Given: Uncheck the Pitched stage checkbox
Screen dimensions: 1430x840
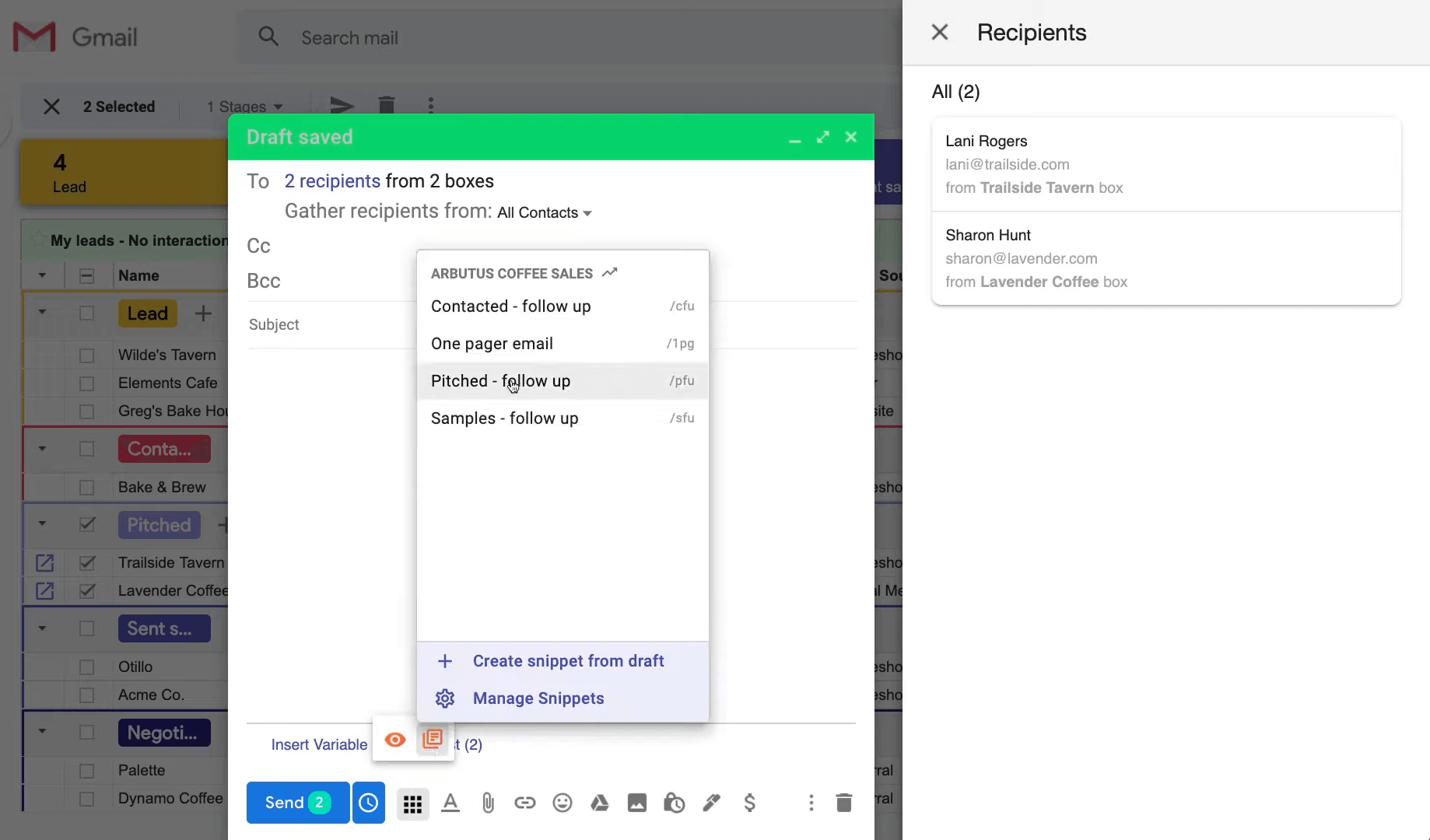Looking at the screenshot, I should click(87, 524).
